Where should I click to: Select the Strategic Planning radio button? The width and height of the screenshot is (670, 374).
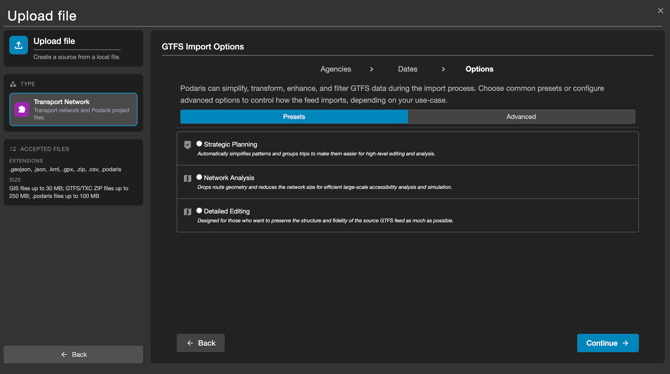point(199,144)
